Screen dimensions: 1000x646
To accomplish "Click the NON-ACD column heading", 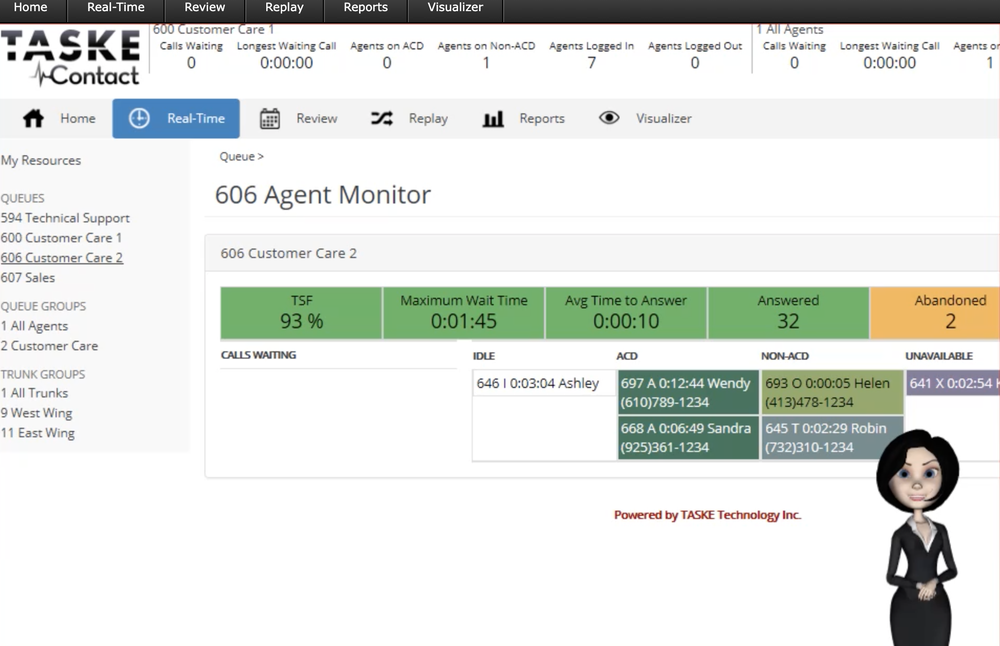I will click(x=785, y=356).
